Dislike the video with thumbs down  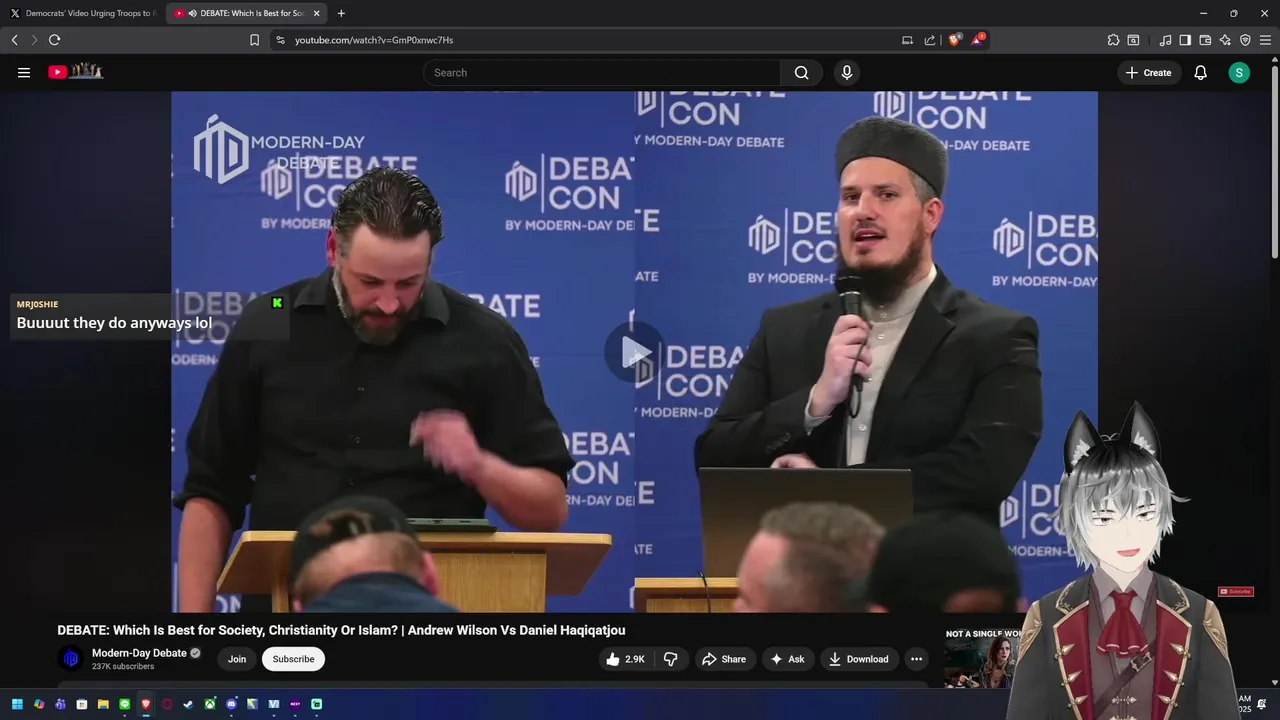coord(671,659)
